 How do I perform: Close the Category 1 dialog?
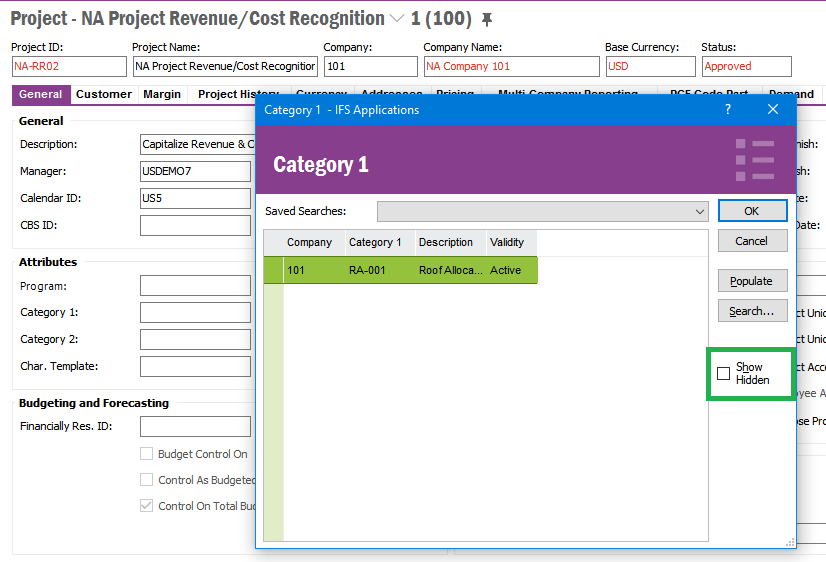click(773, 110)
